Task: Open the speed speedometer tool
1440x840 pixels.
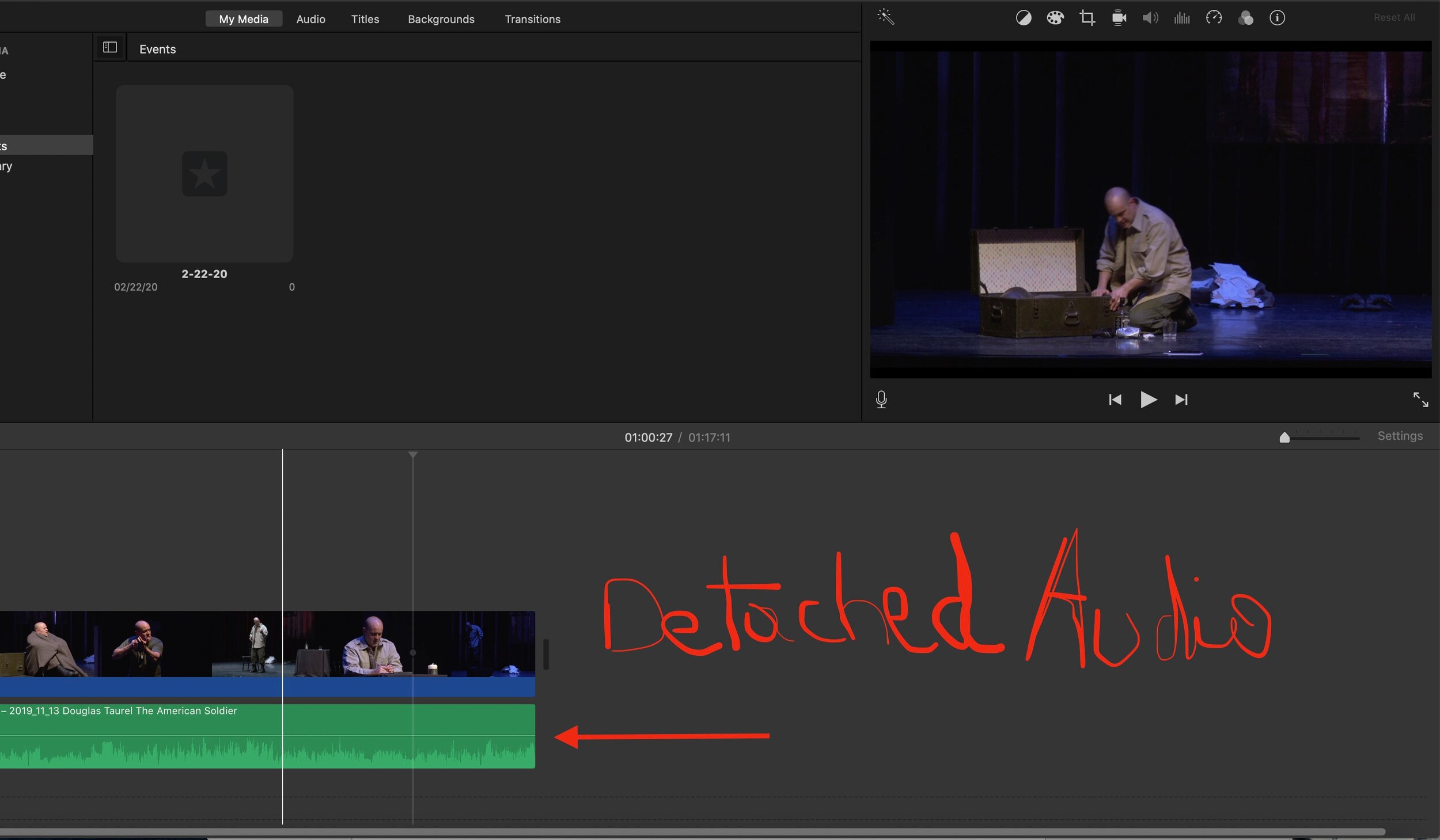Action: 1214,18
